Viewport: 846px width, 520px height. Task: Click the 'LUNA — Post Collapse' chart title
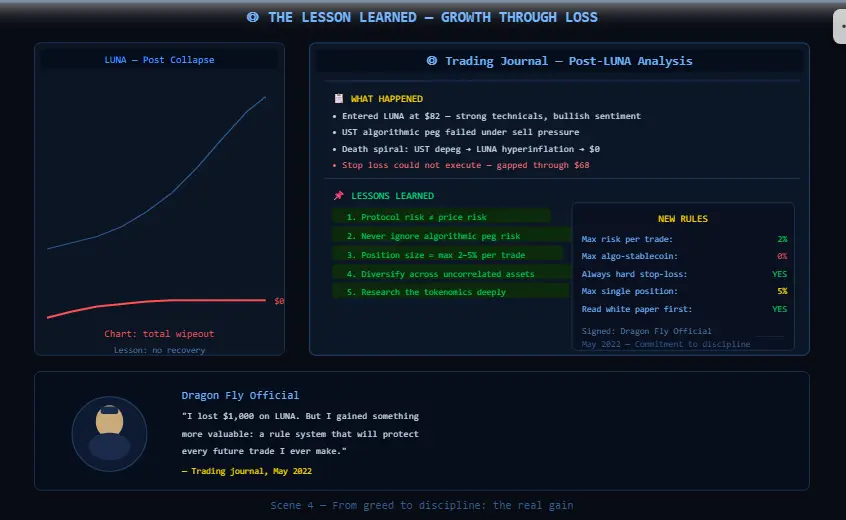click(x=159, y=60)
